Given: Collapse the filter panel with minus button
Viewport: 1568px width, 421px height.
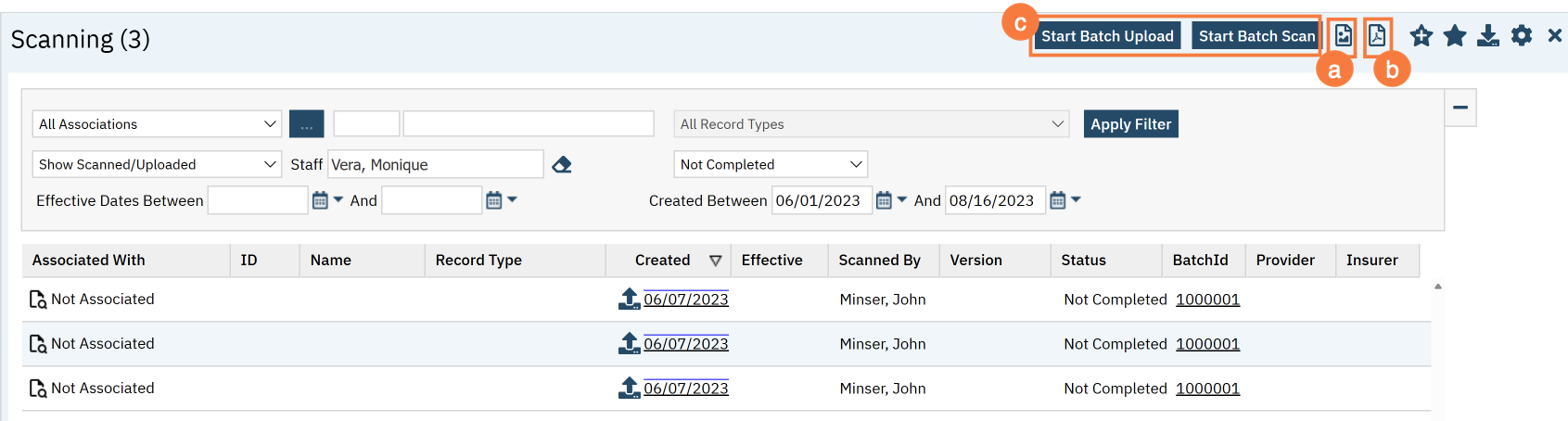Looking at the screenshot, I should pyautogui.click(x=1460, y=108).
